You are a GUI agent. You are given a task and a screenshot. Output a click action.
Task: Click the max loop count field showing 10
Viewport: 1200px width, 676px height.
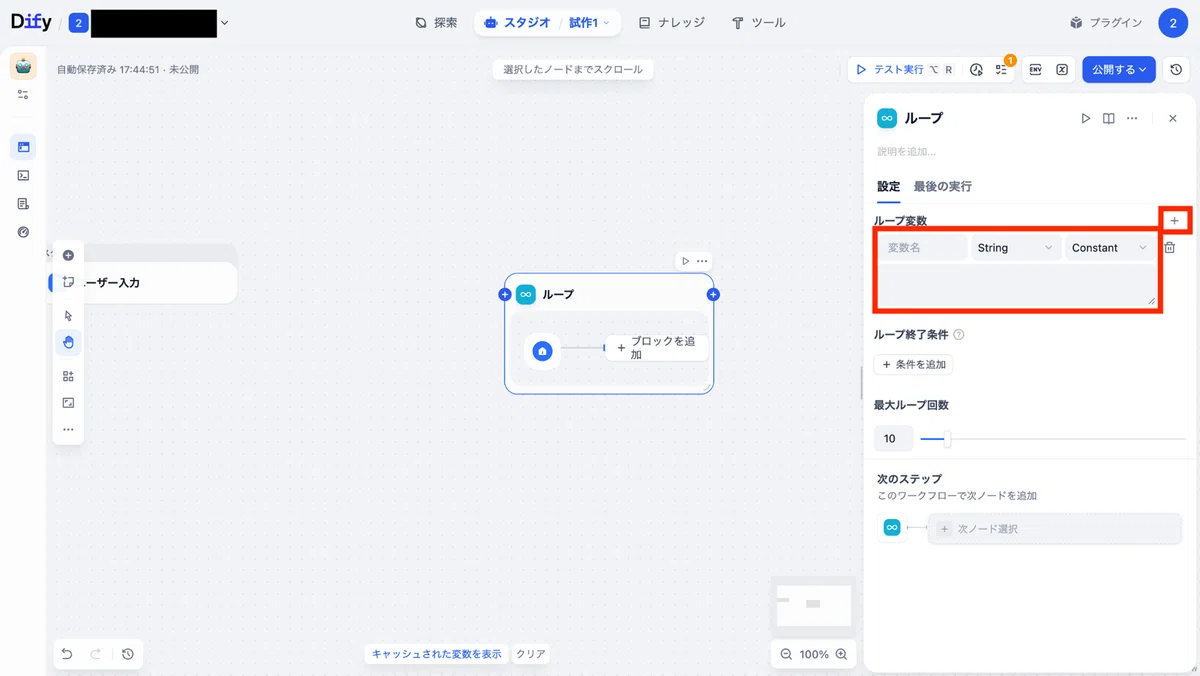(x=893, y=438)
